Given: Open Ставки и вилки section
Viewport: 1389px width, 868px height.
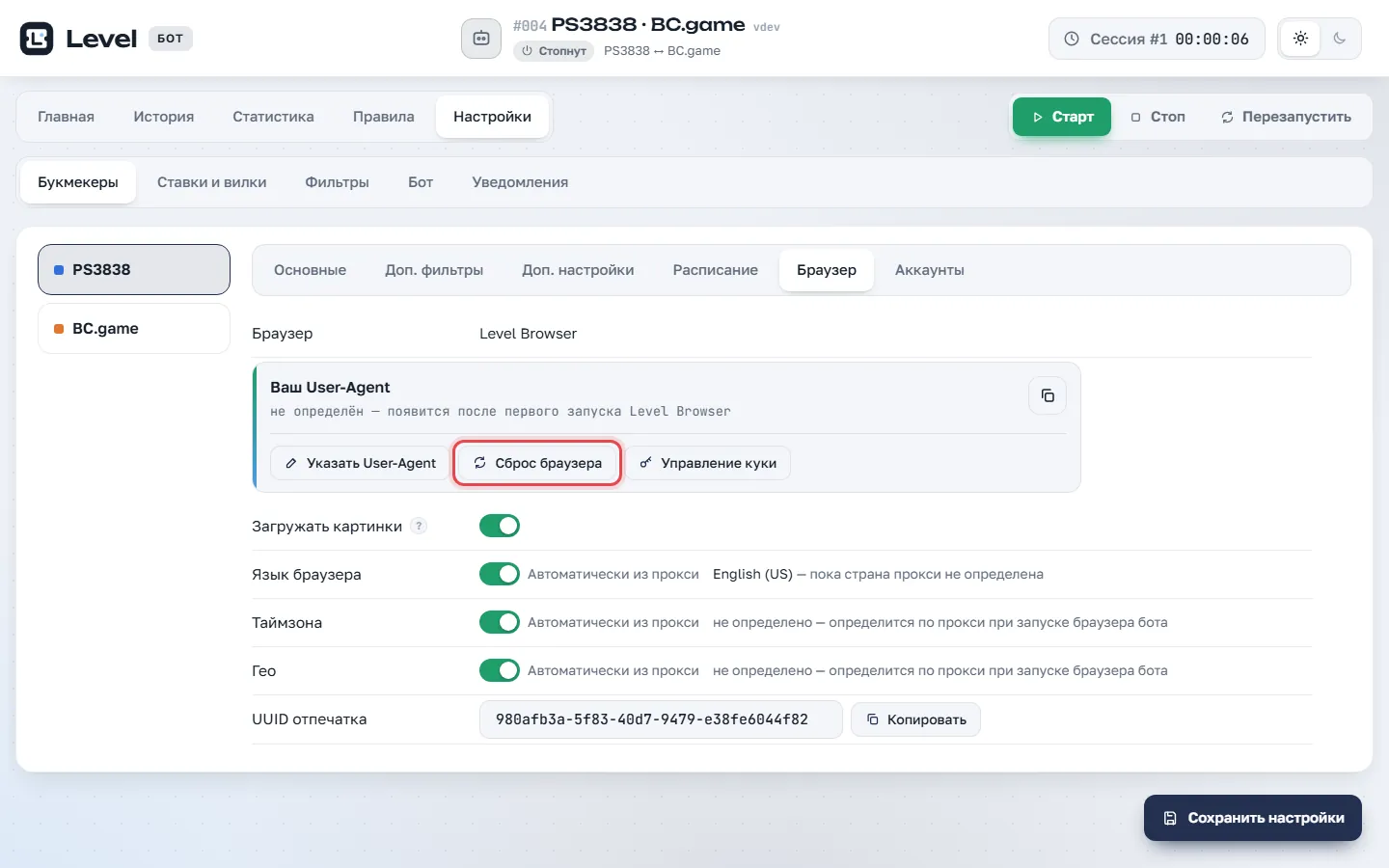Looking at the screenshot, I should pos(212,182).
